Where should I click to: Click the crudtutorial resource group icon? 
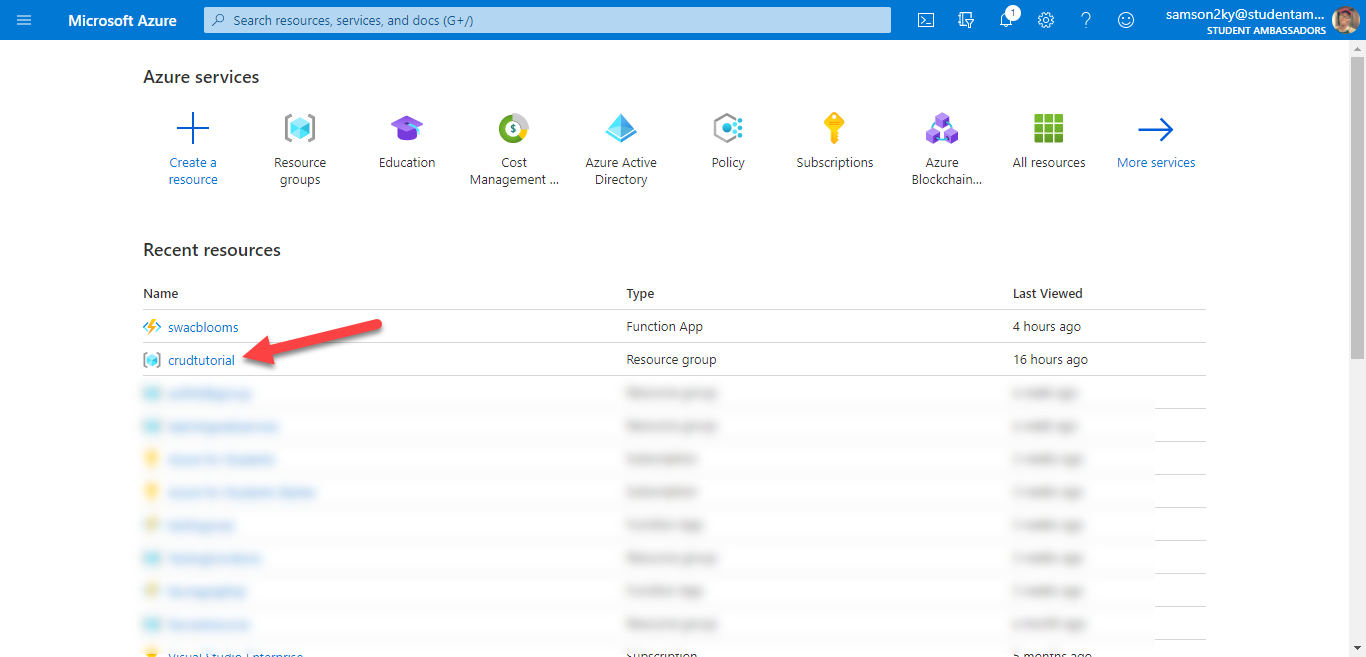(152, 360)
